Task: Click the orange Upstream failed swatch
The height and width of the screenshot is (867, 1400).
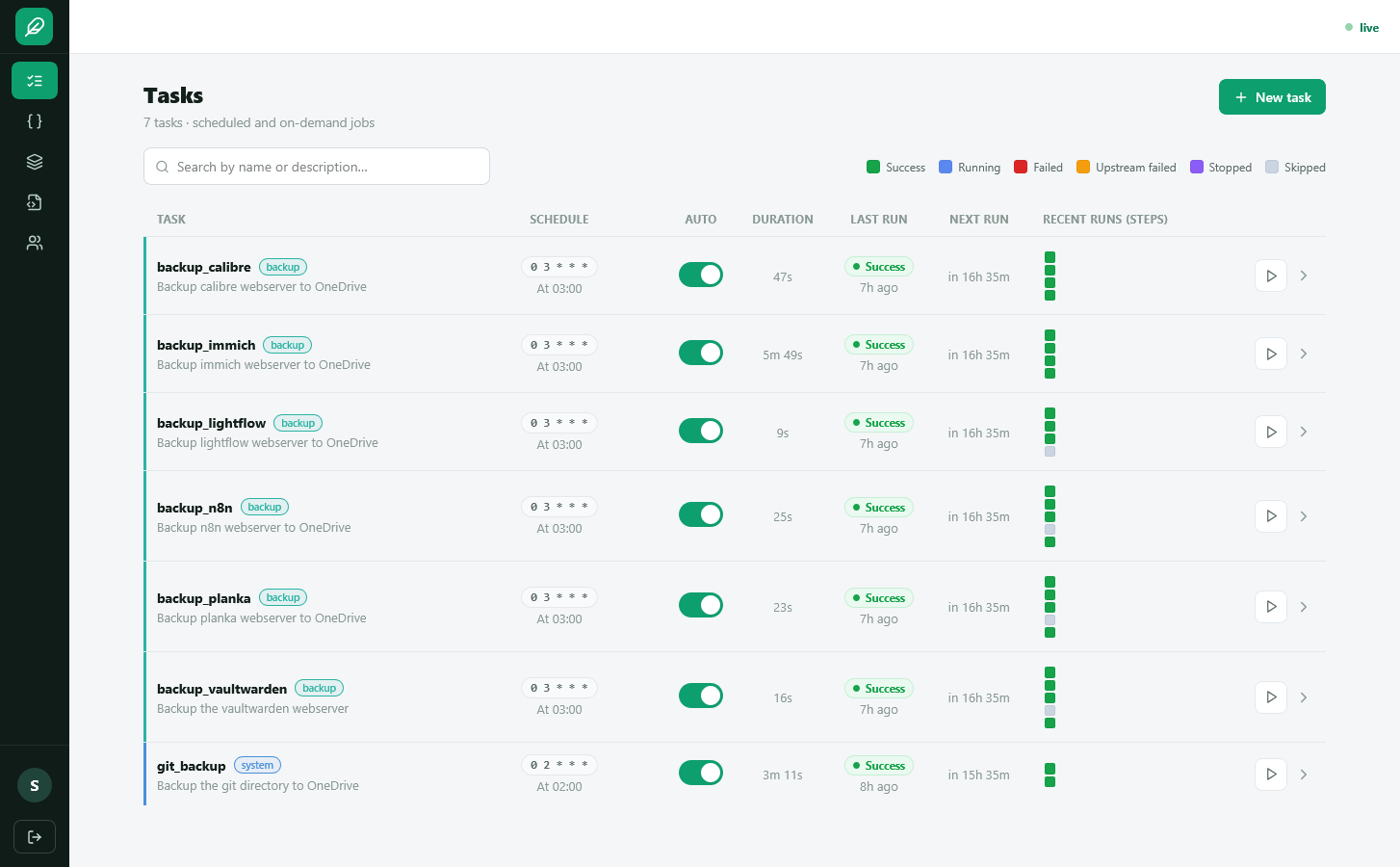Action: [1083, 167]
